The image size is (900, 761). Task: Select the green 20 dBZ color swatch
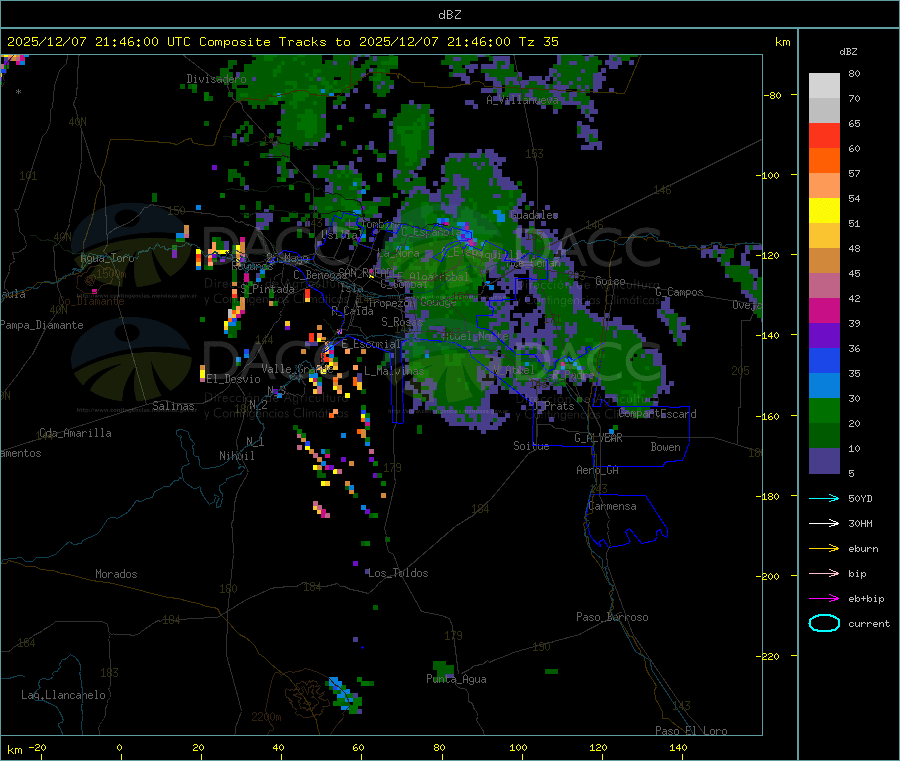click(x=824, y=410)
